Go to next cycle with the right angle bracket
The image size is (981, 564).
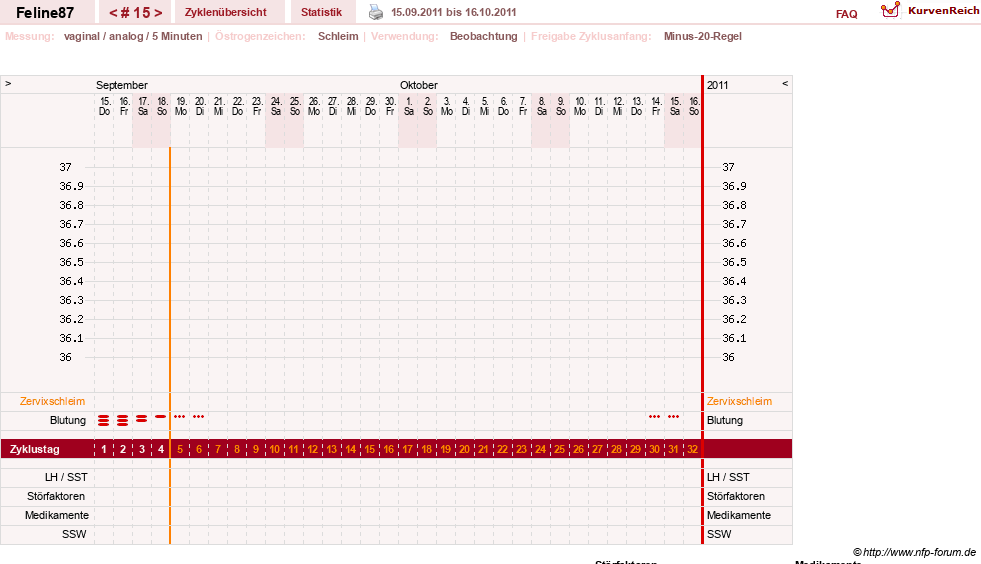pos(158,13)
